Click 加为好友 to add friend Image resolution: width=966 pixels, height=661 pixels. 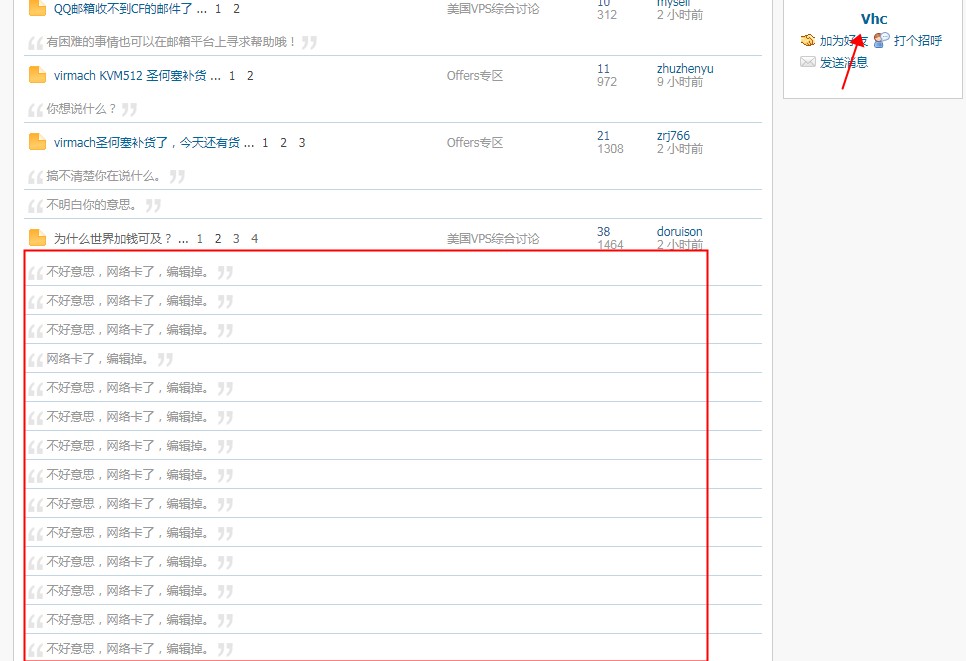coord(843,41)
